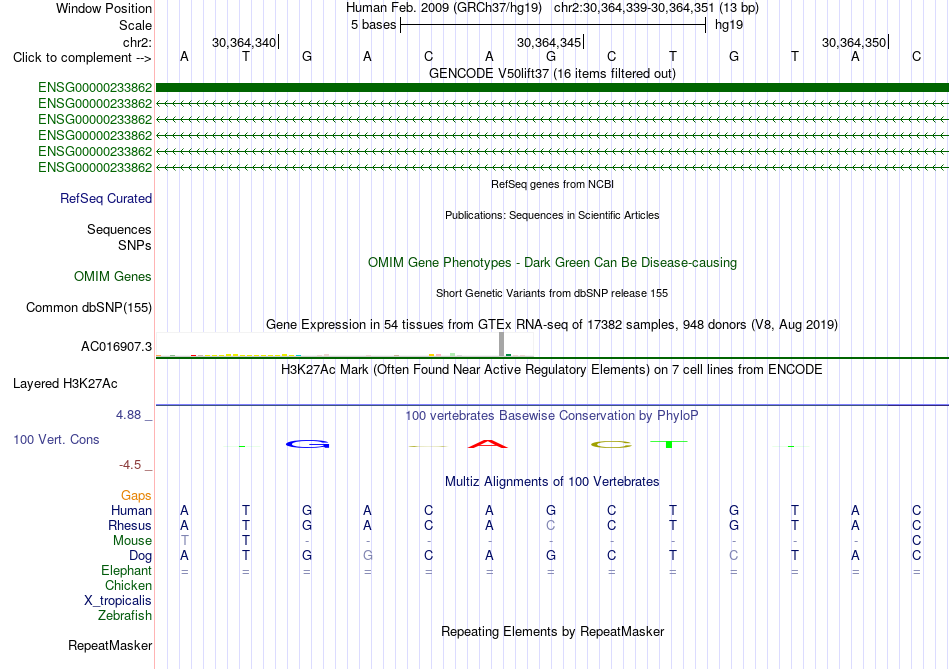Click the GTEx tissue expression bar chart
This screenshot has width=950, height=669.
[x=344, y=344]
